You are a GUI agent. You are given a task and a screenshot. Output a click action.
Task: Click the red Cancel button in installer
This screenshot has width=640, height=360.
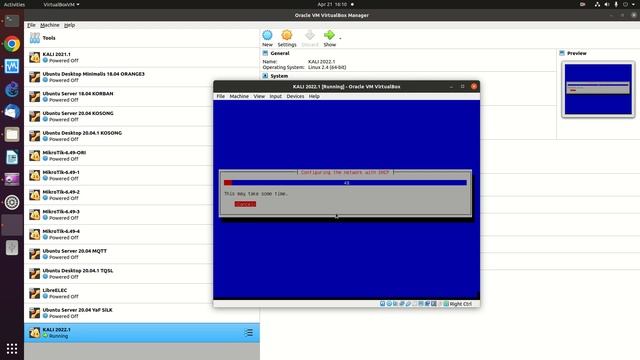245,204
